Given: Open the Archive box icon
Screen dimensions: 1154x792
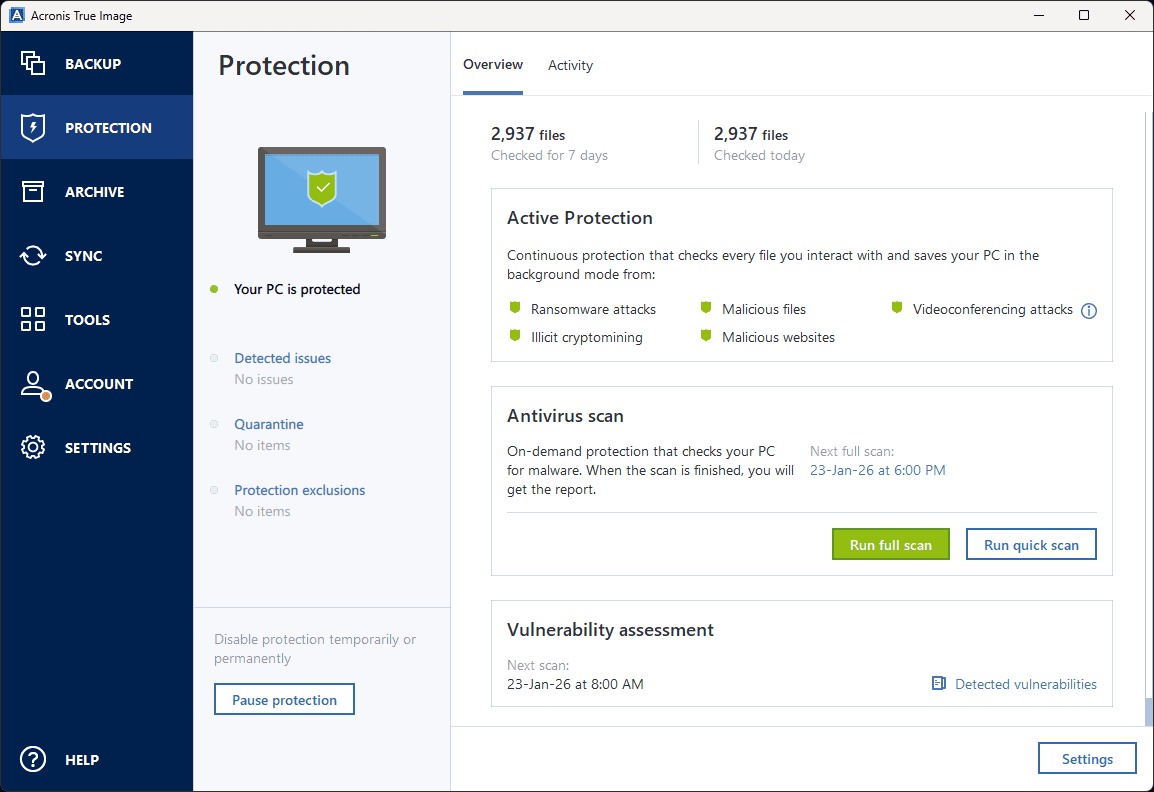Looking at the screenshot, I should (33, 192).
